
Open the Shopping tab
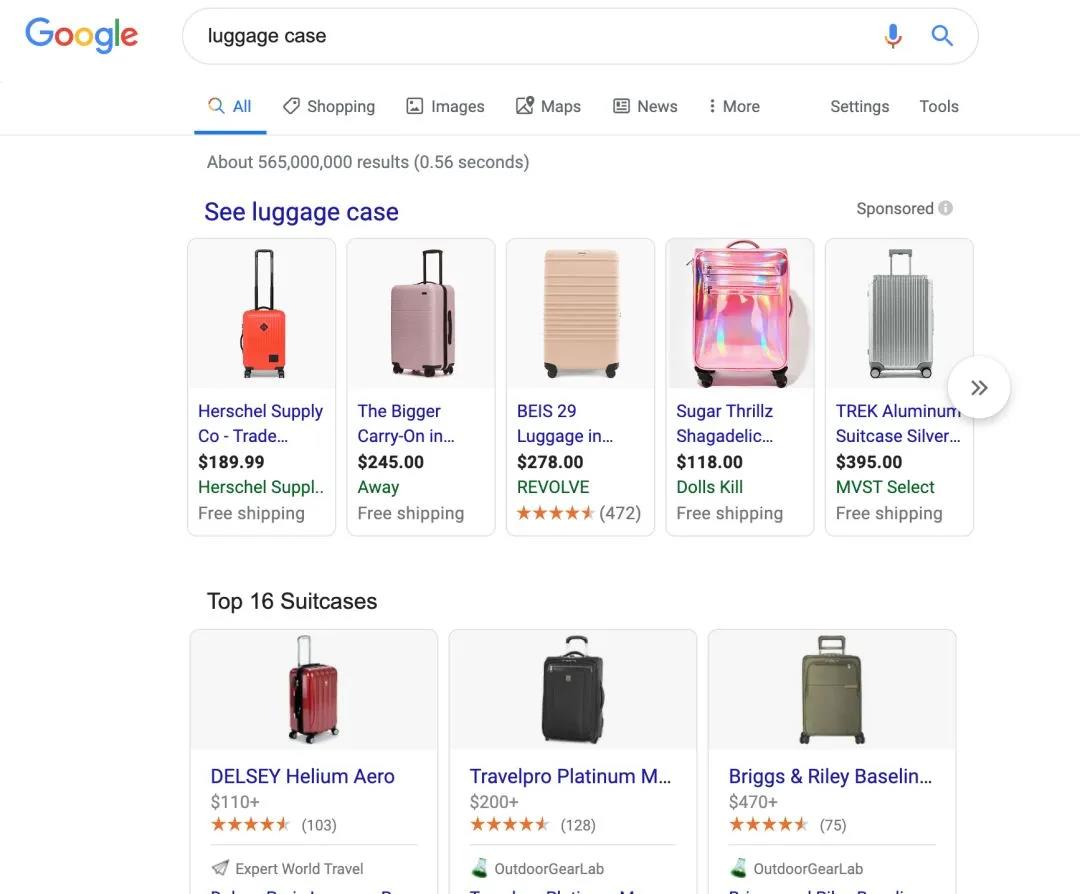coord(329,106)
